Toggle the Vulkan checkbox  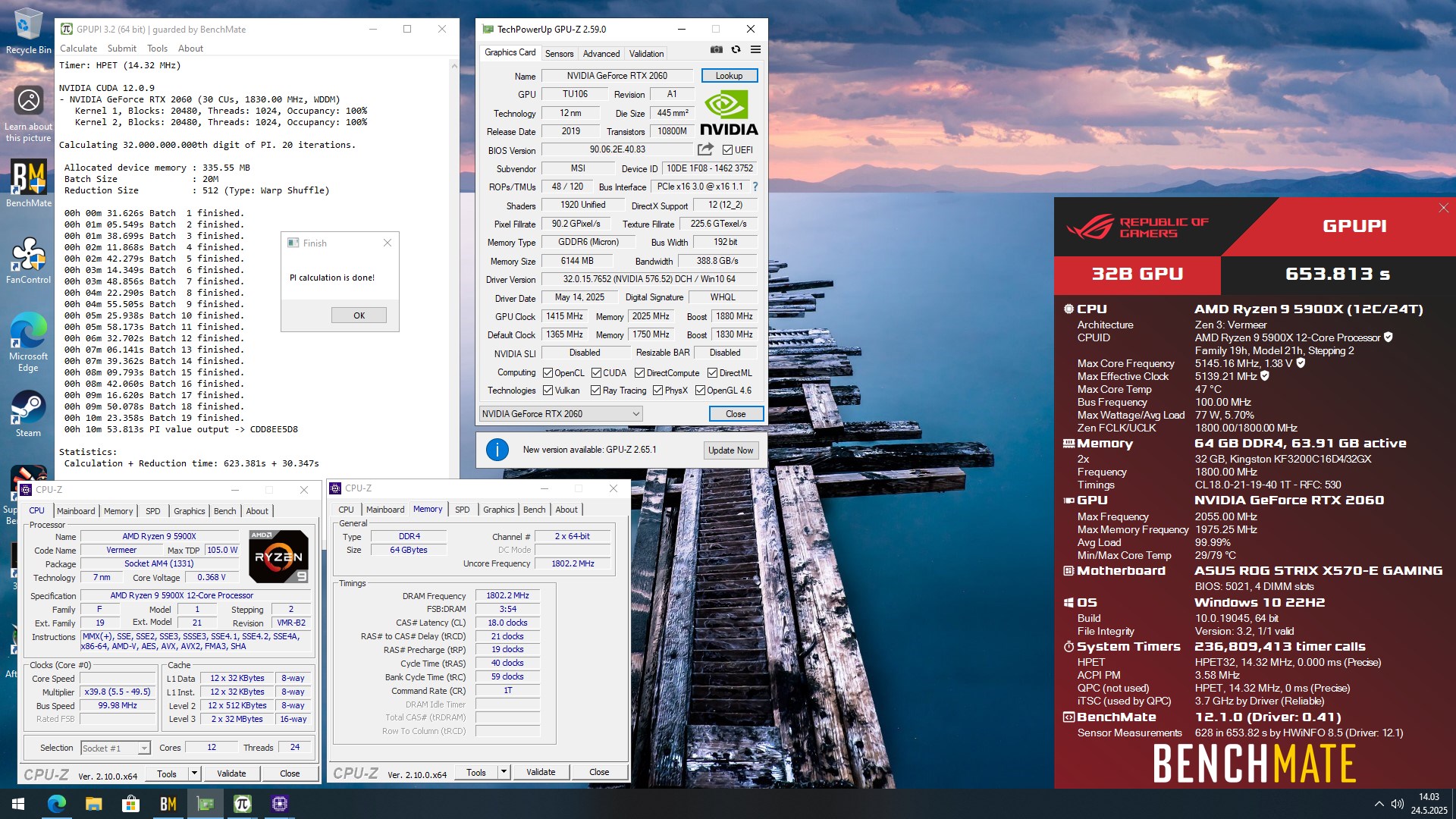pyautogui.click(x=548, y=391)
